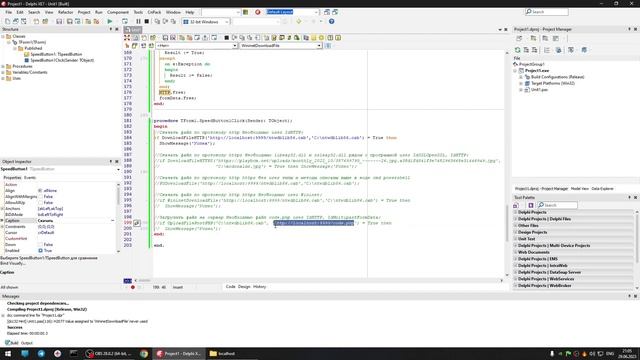The width and height of the screenshot is (640, 360).
Task: Click the Tool Palette search field
Action: pyautogui.click(x=557, y=205)
